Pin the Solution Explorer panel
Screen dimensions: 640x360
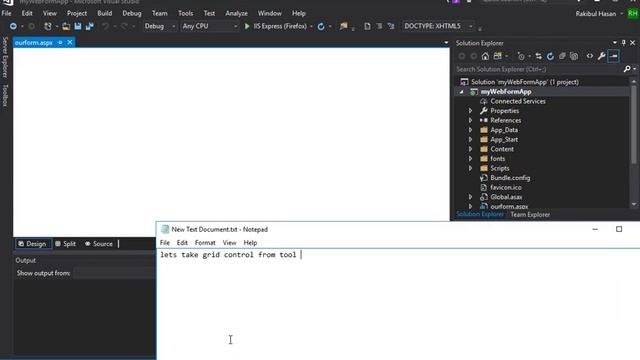pos(624,43)
